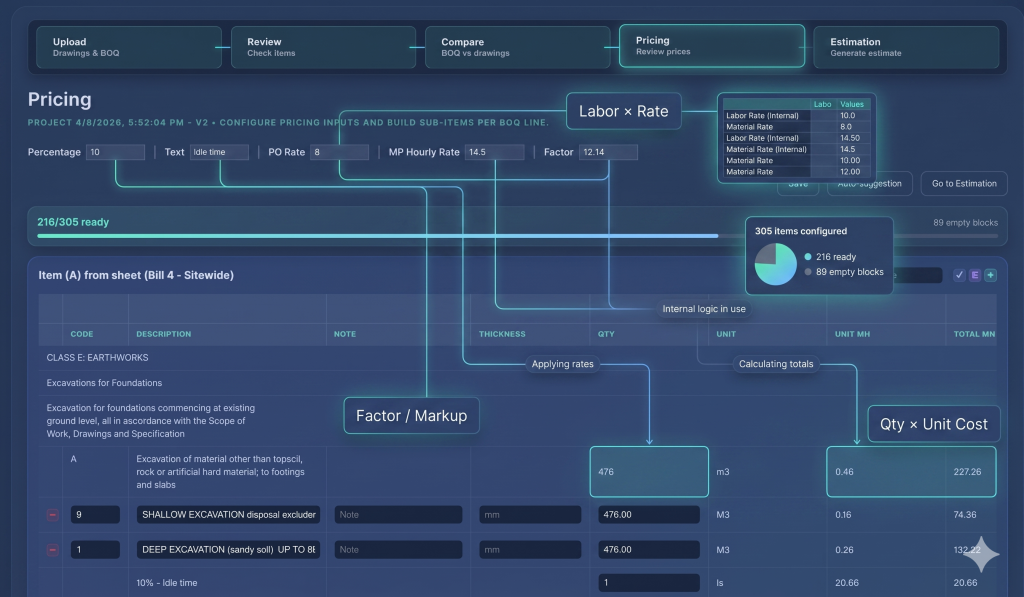Click the teal dot beside 216 ready

tap(808, 257)
